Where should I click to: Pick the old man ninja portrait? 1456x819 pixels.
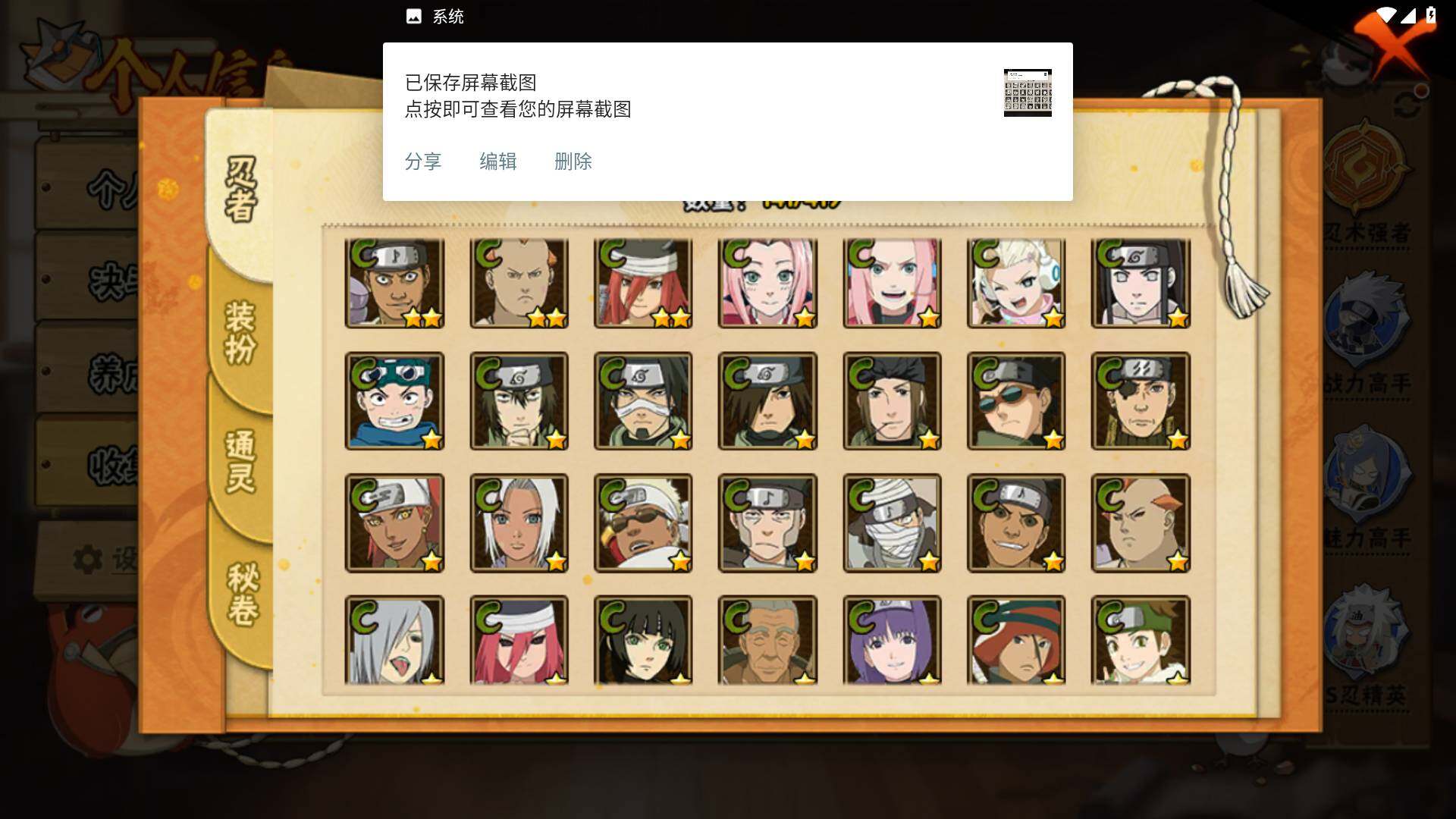point(767,640)
